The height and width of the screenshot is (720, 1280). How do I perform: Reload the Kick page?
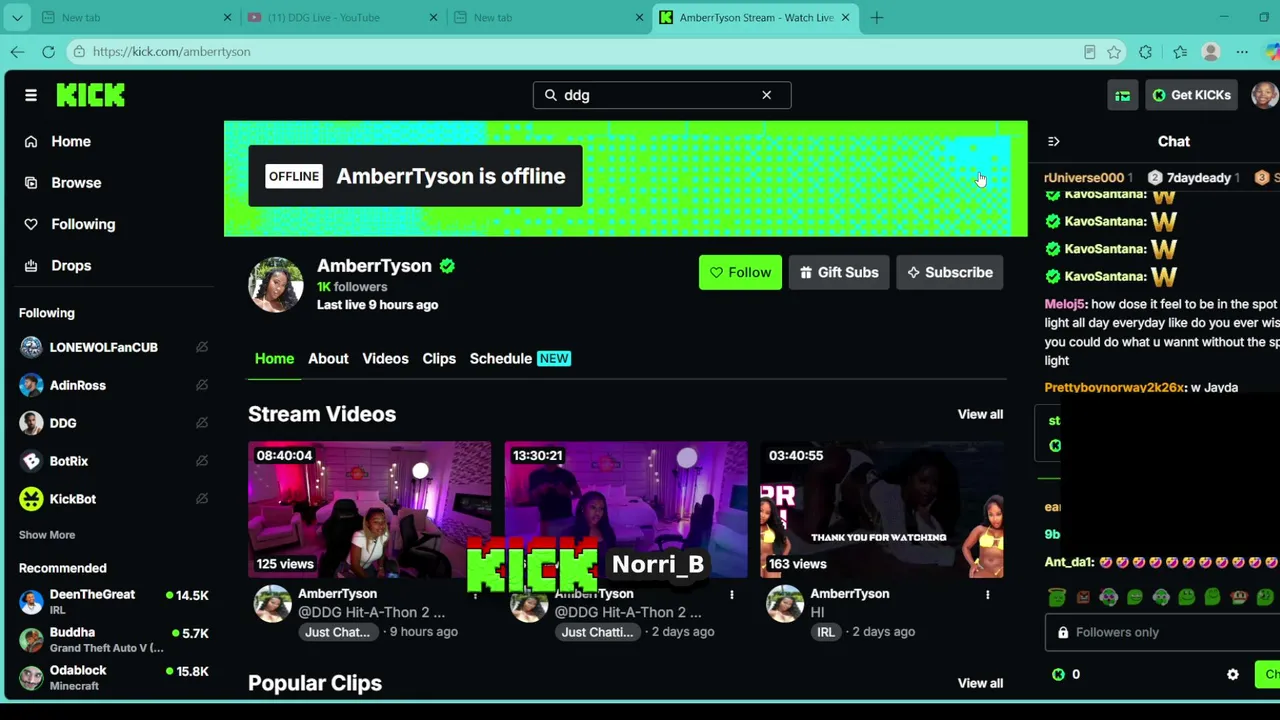click(x=48, y=52)
